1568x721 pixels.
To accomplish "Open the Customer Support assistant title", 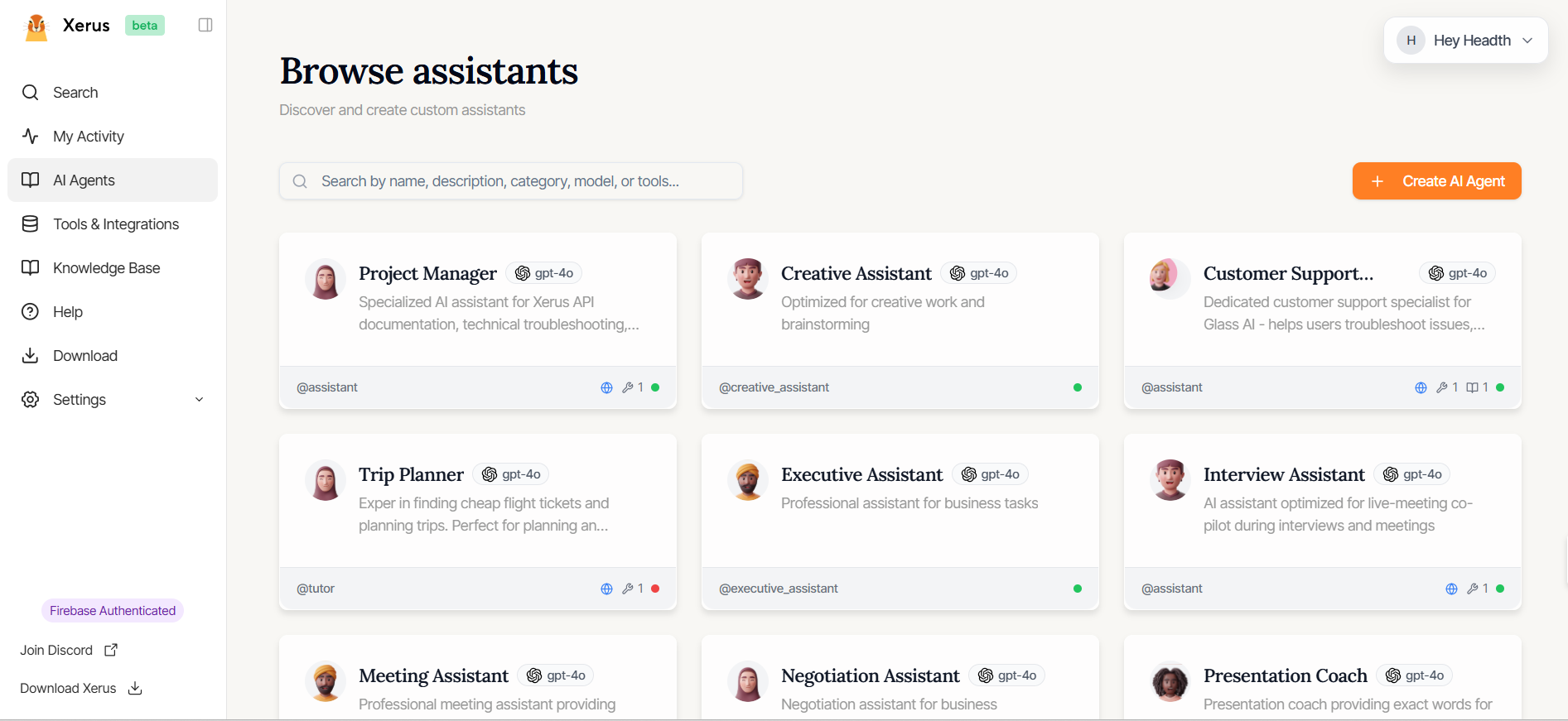I will click(1288, 273).
